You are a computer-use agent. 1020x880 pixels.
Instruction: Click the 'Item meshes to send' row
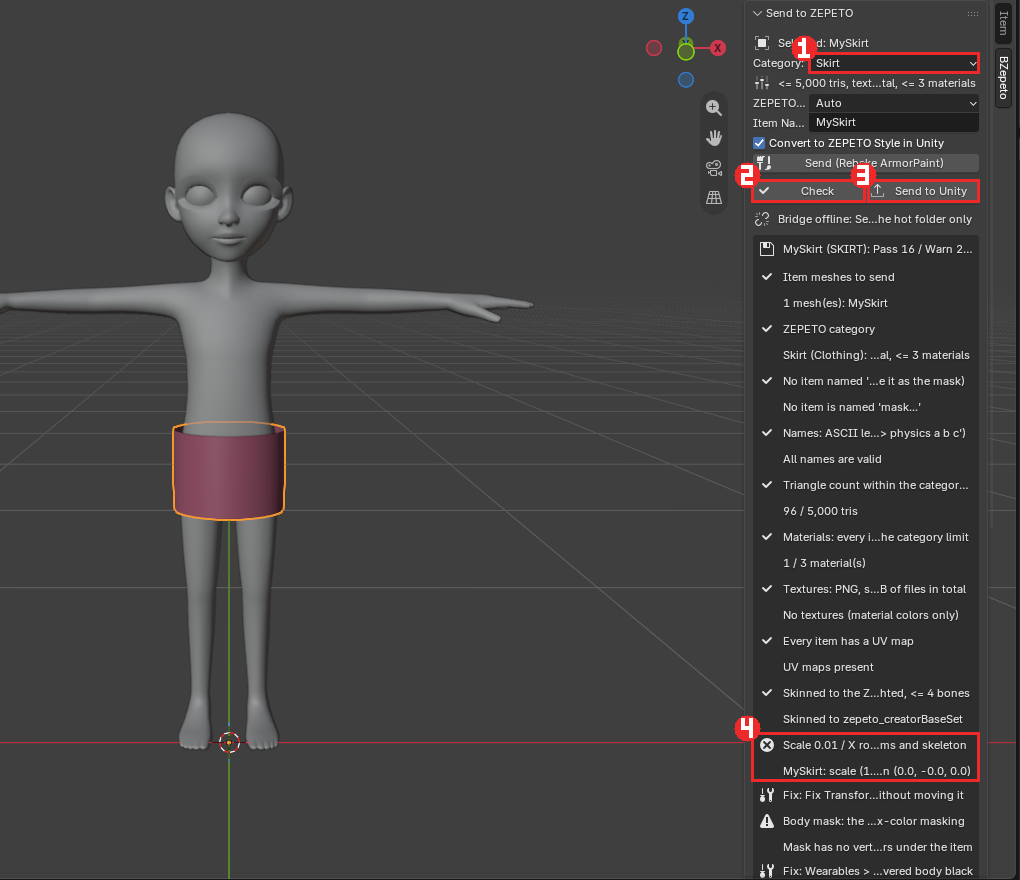(866, 277)
